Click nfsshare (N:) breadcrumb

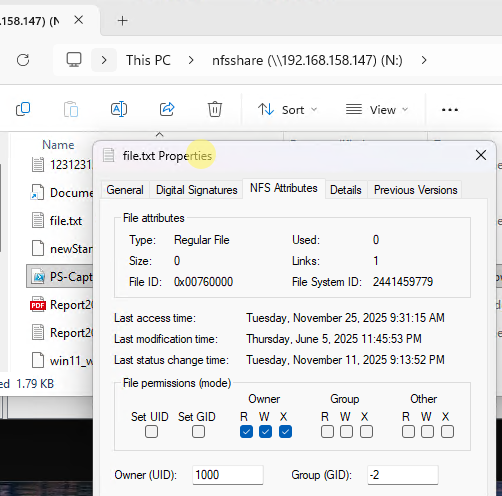coord(307,60)
